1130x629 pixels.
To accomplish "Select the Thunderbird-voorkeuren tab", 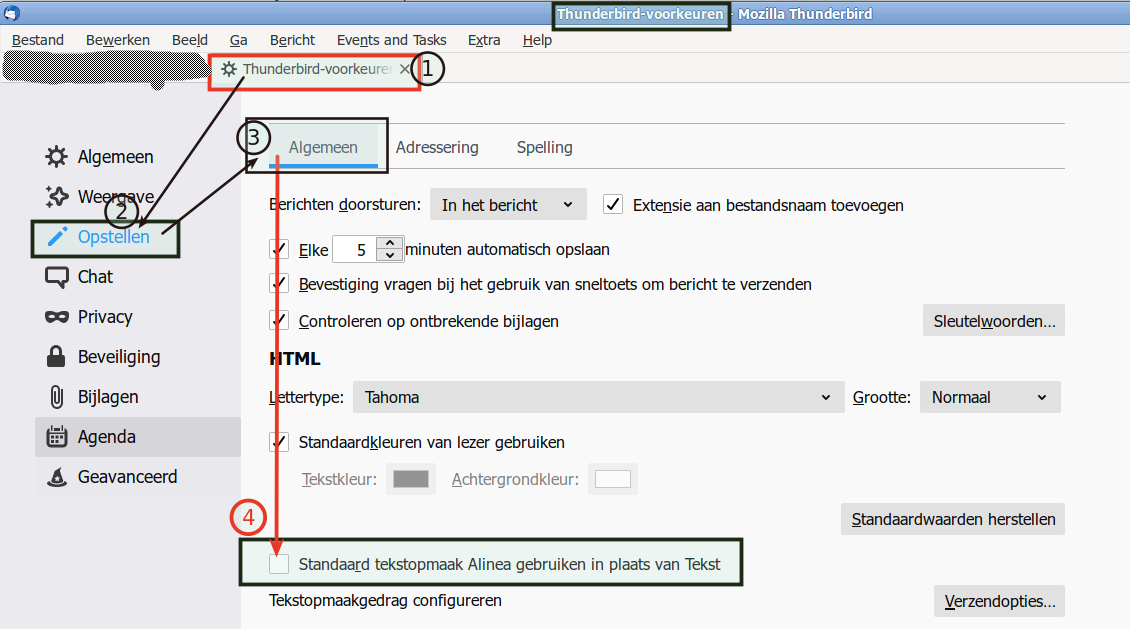I will (x=314, y=69).
